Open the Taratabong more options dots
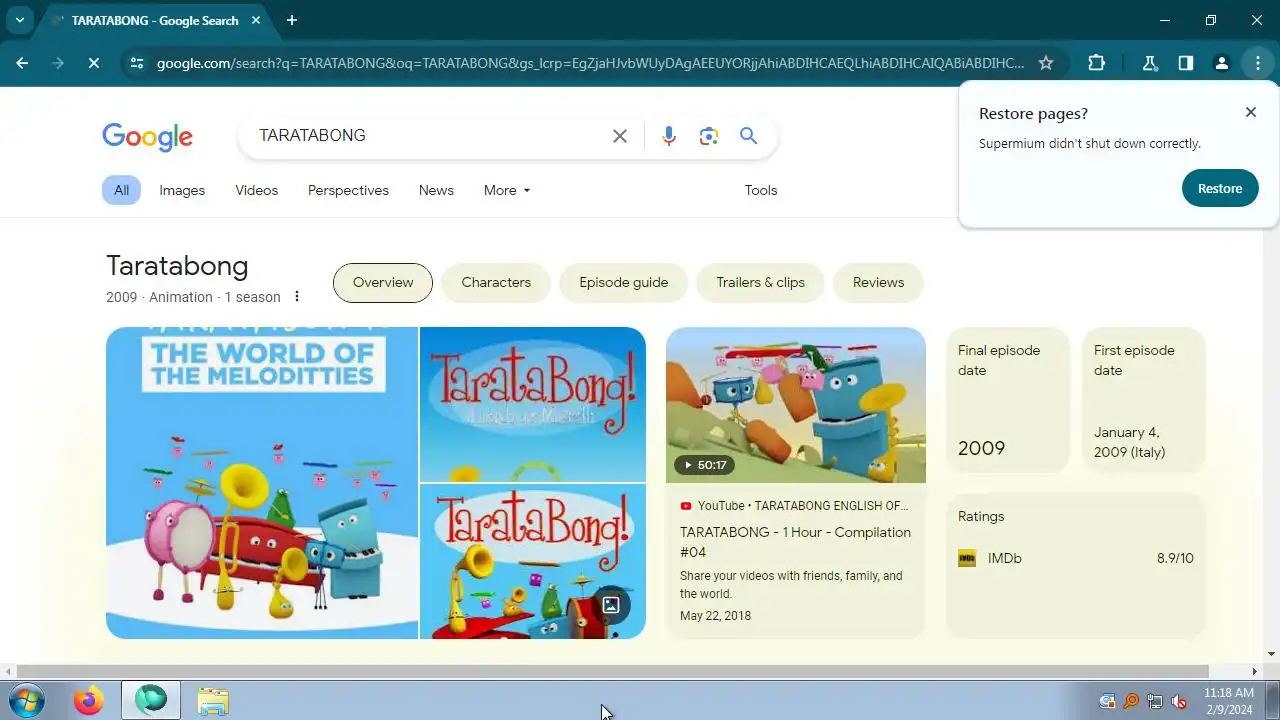Screen dimensions: 1280x720 coord(297,296)
